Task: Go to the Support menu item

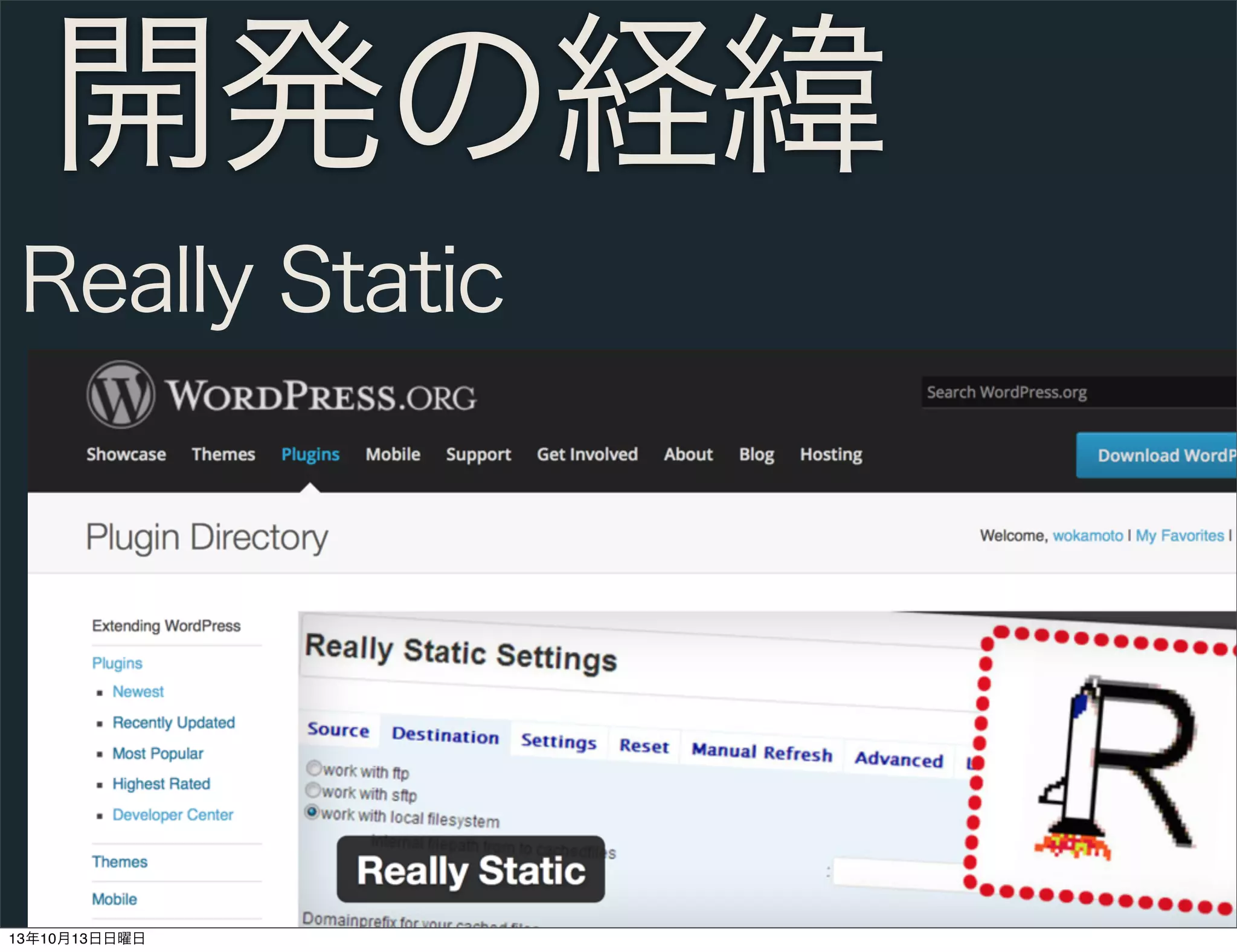Action: click(478, 455)
